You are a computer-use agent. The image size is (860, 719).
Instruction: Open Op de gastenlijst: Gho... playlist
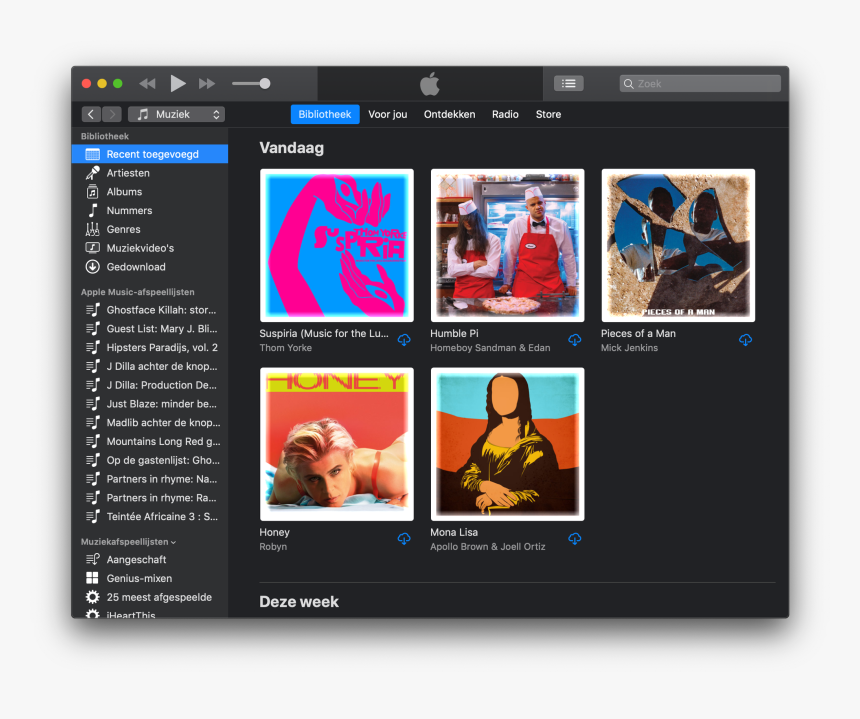click(x=150, y=460)
